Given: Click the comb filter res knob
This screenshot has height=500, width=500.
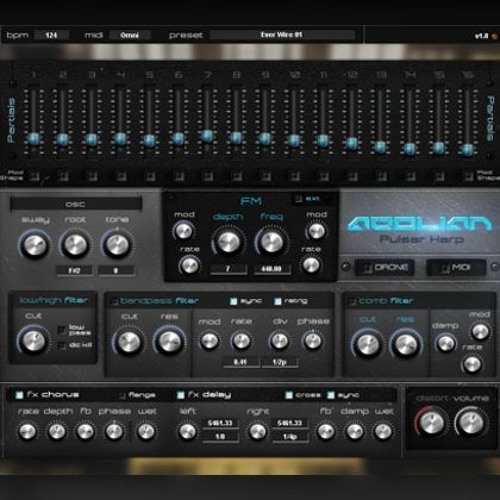Looking at the screenshot, I should tap(406, 344).
